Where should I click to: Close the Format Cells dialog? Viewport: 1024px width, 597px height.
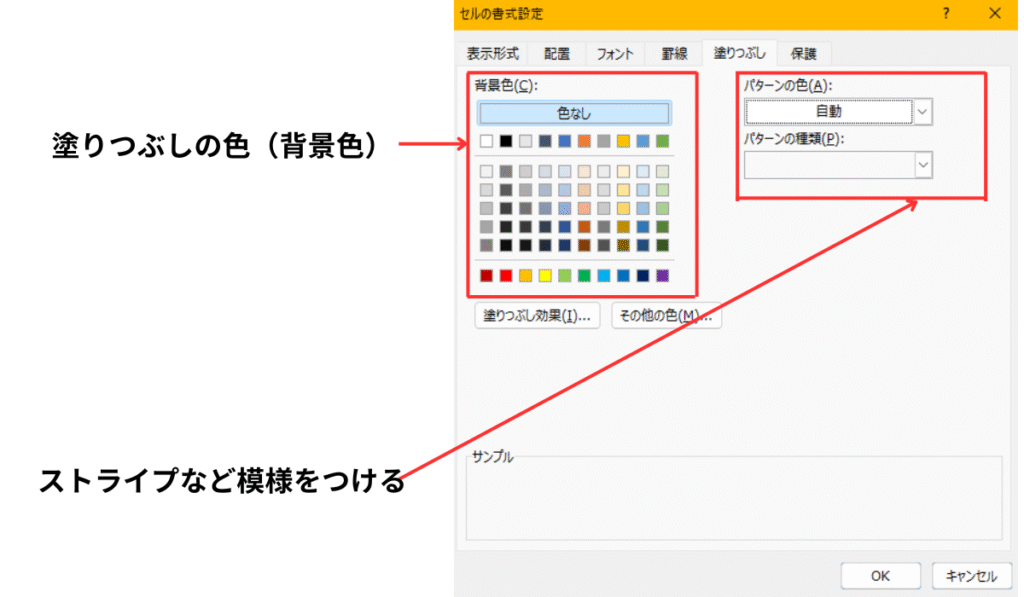coord(994,14)
